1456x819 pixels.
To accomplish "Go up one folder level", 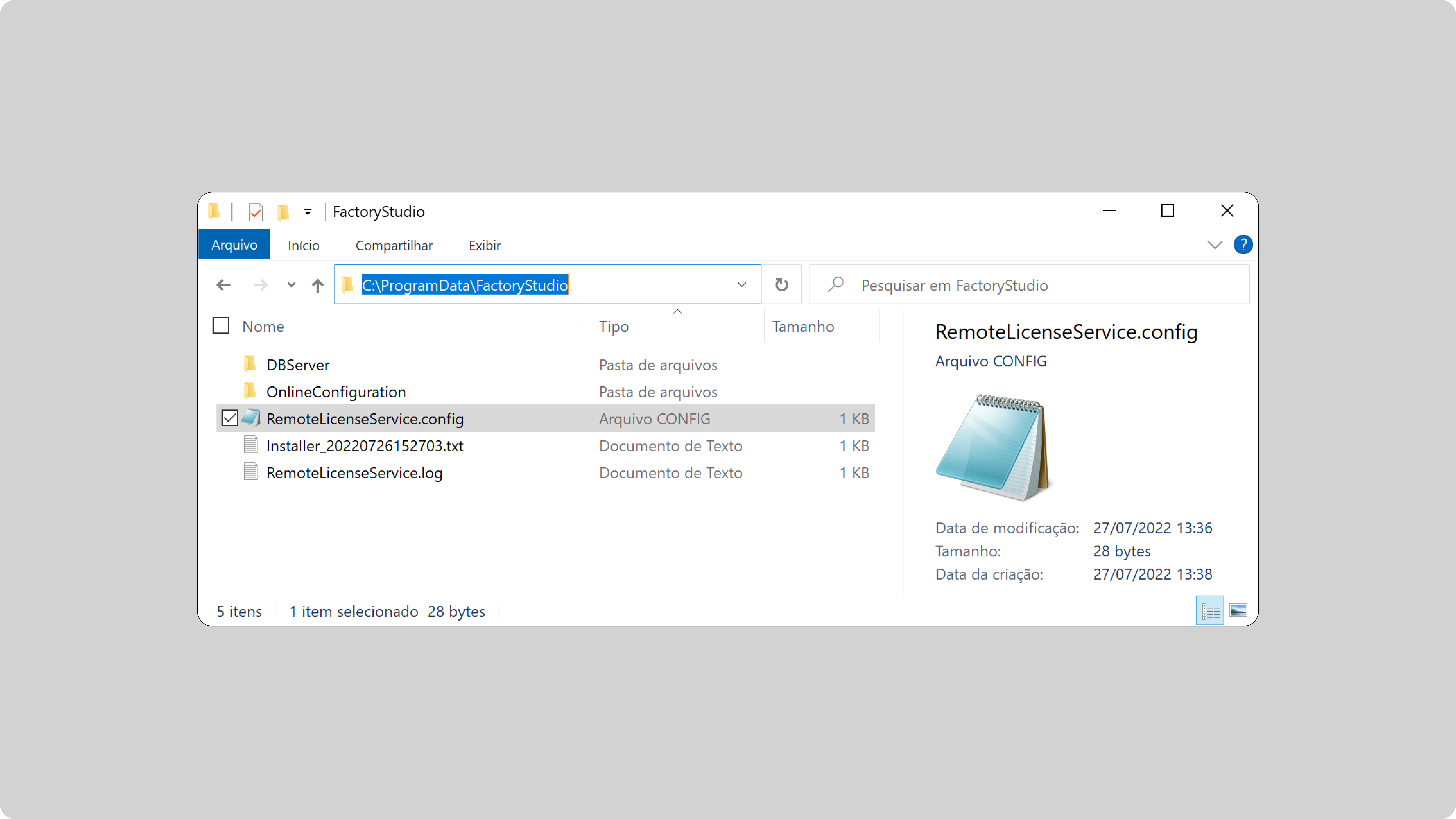I will pyautogui.click(x=318, y=286).
